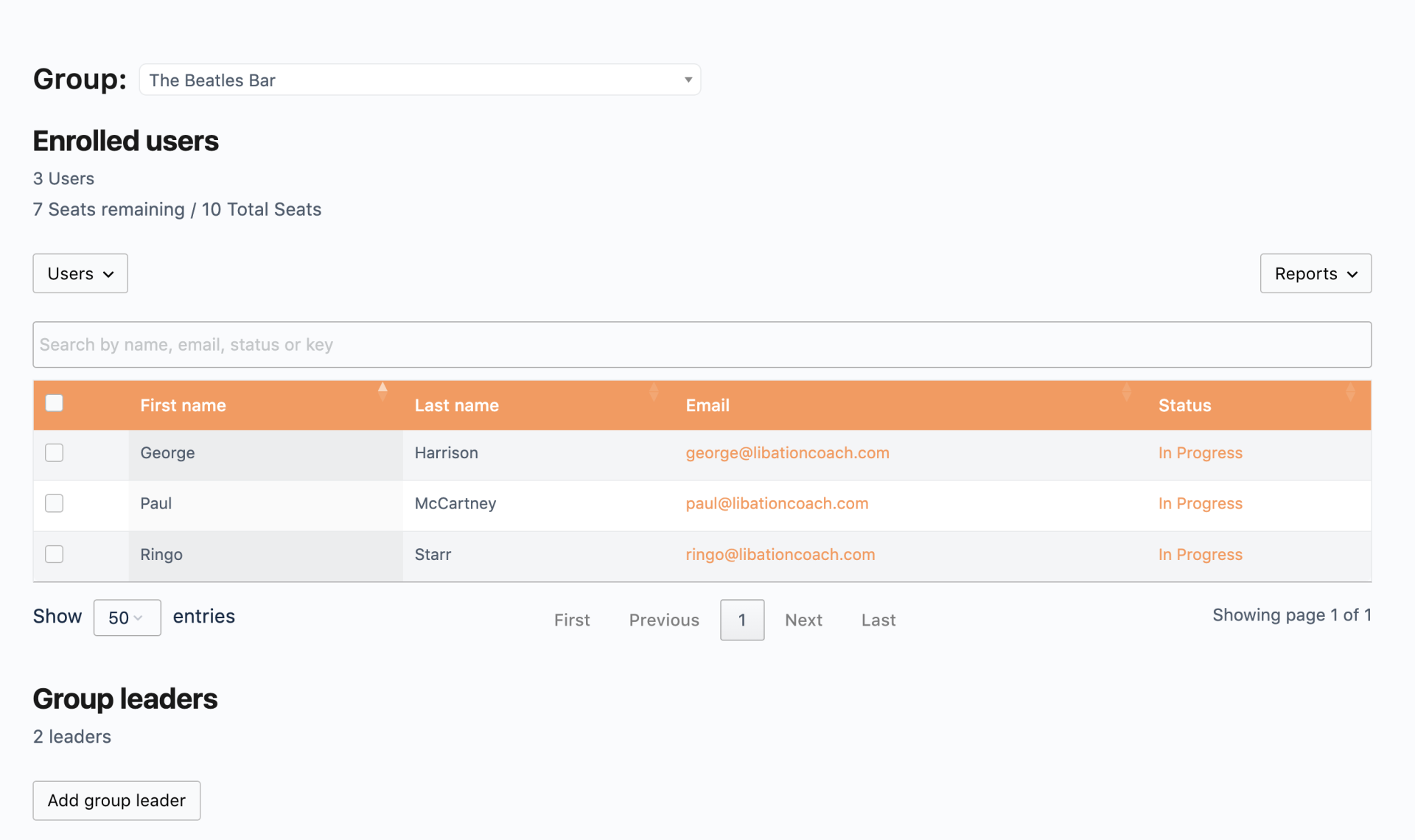Click the Group leaders heading
Image resolution: width=1415 pixels, height=840 pixels.
(125, 699)
